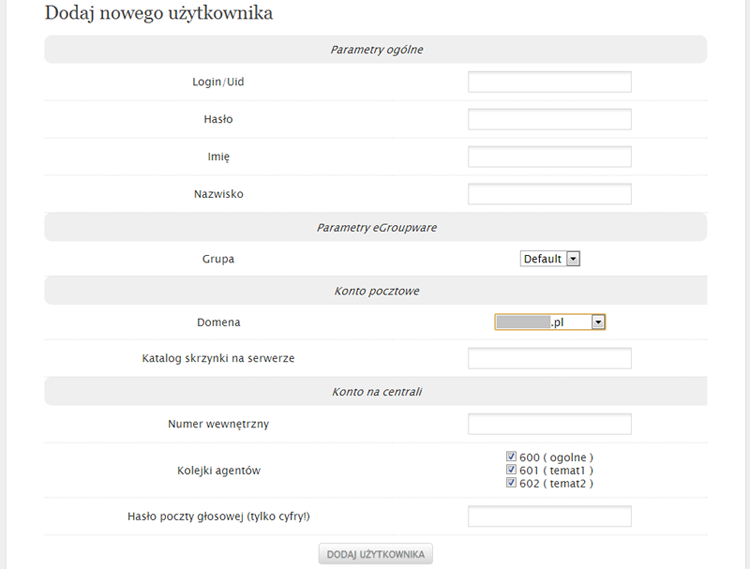Click the Kolejki agentów row label
750x569 pixels.
tap(218, 470)
